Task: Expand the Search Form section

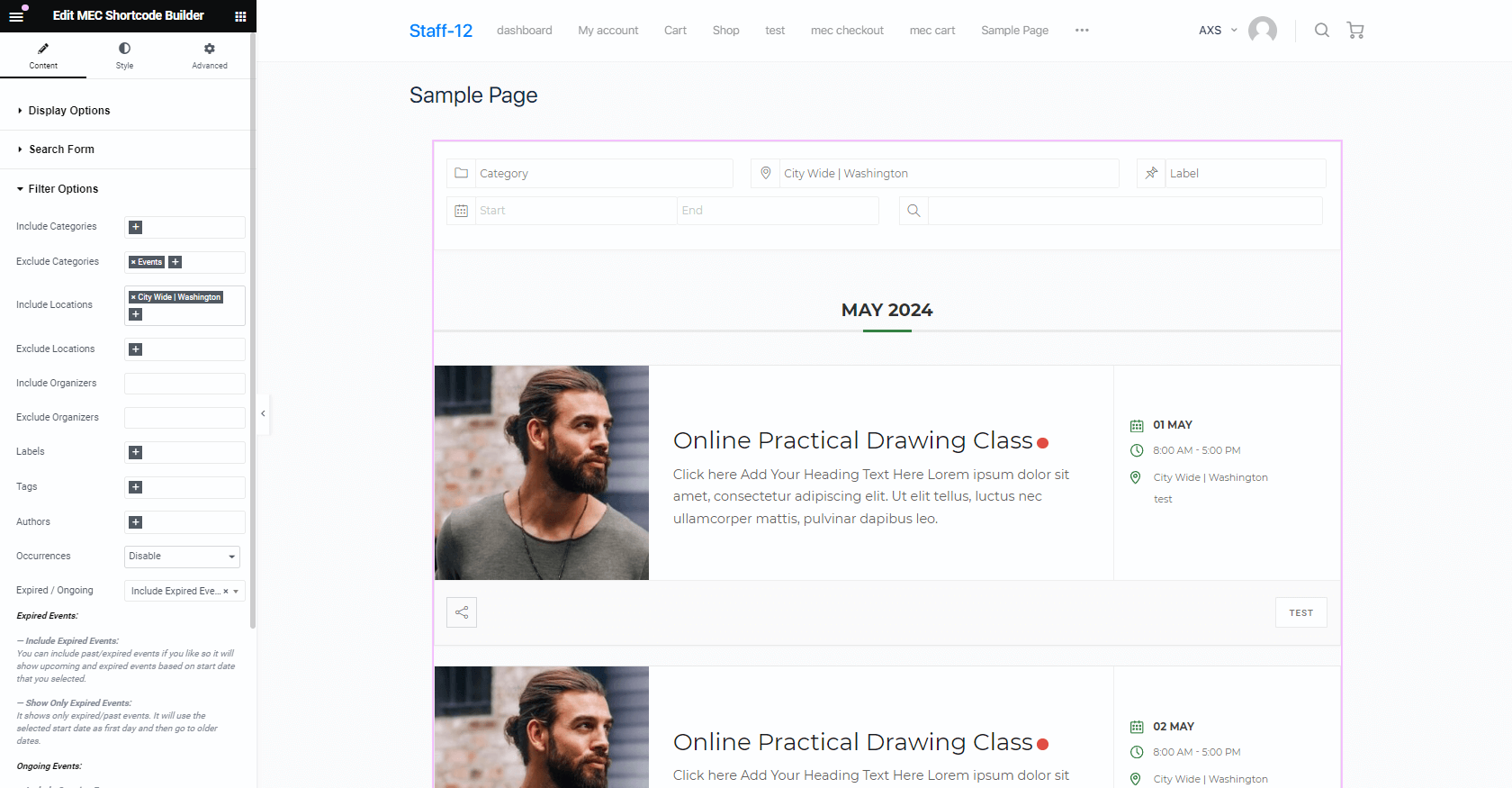Action: [61, 149]
